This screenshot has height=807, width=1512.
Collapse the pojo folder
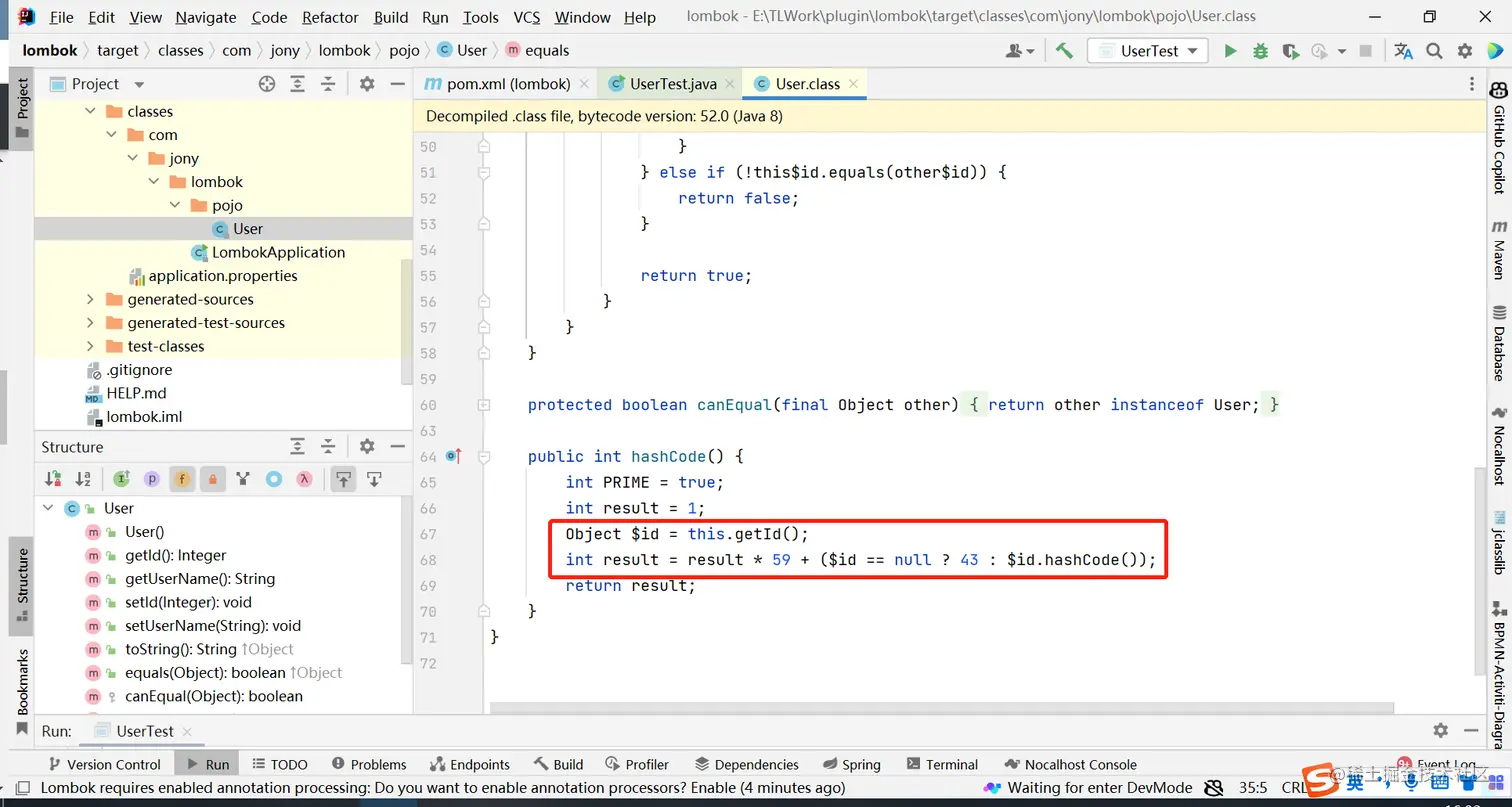(174, 205)
